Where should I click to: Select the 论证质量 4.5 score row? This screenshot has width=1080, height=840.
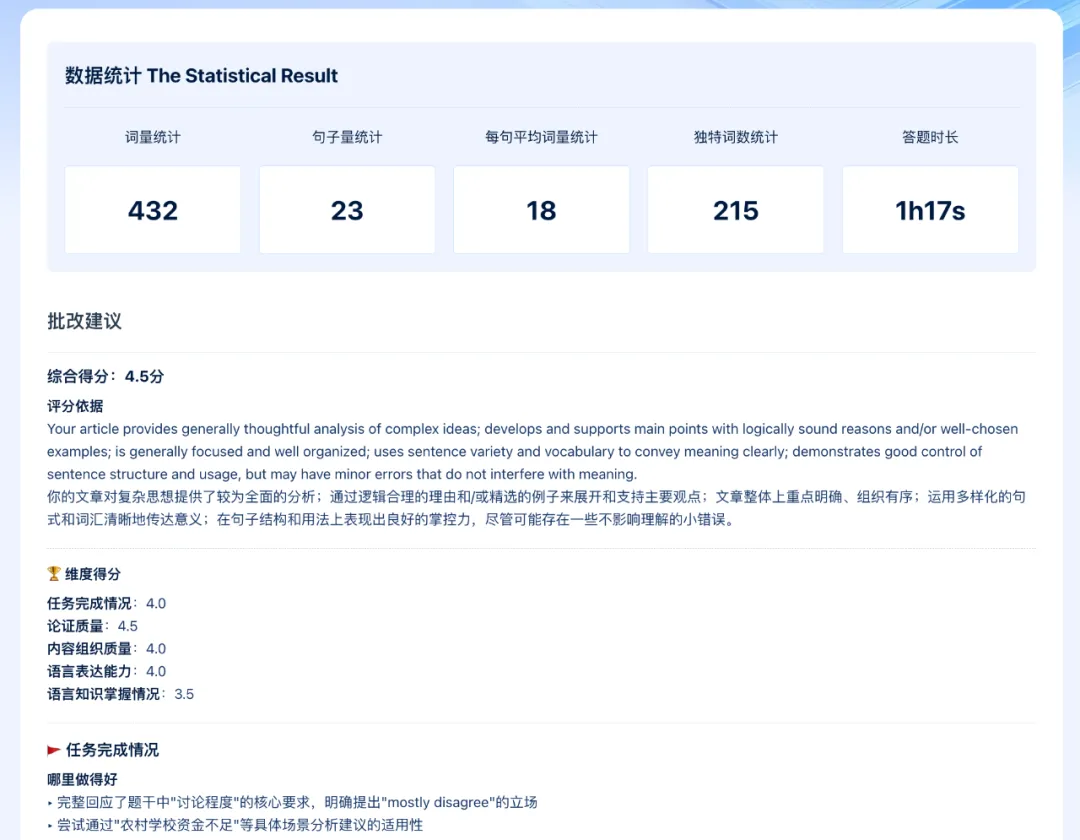point(92,626)
